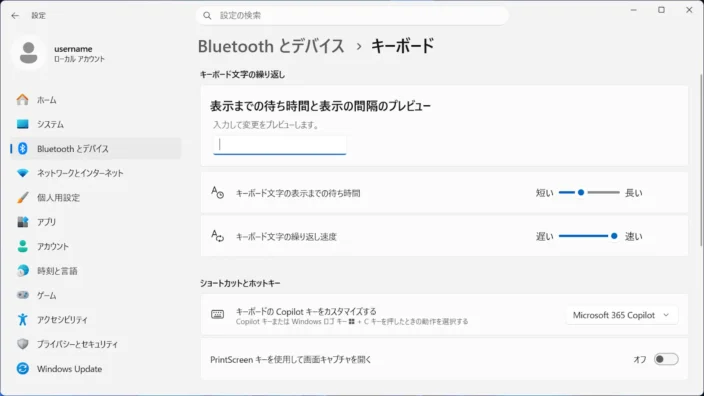Click the 設定の検索 search field
This screenshot has width=704, height=396.
pos(352,16)
